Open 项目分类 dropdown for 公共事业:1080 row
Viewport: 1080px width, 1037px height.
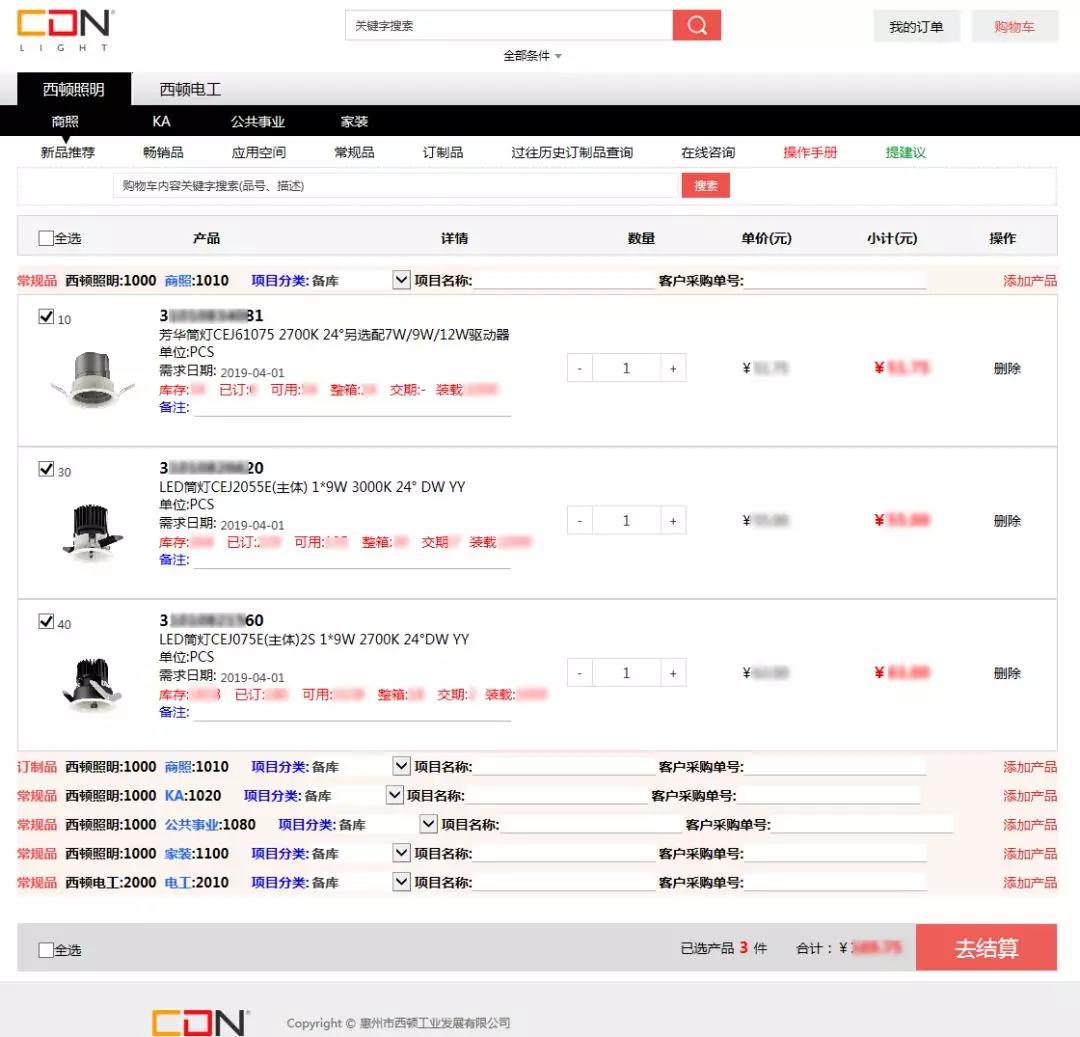(x=428, y=824)
